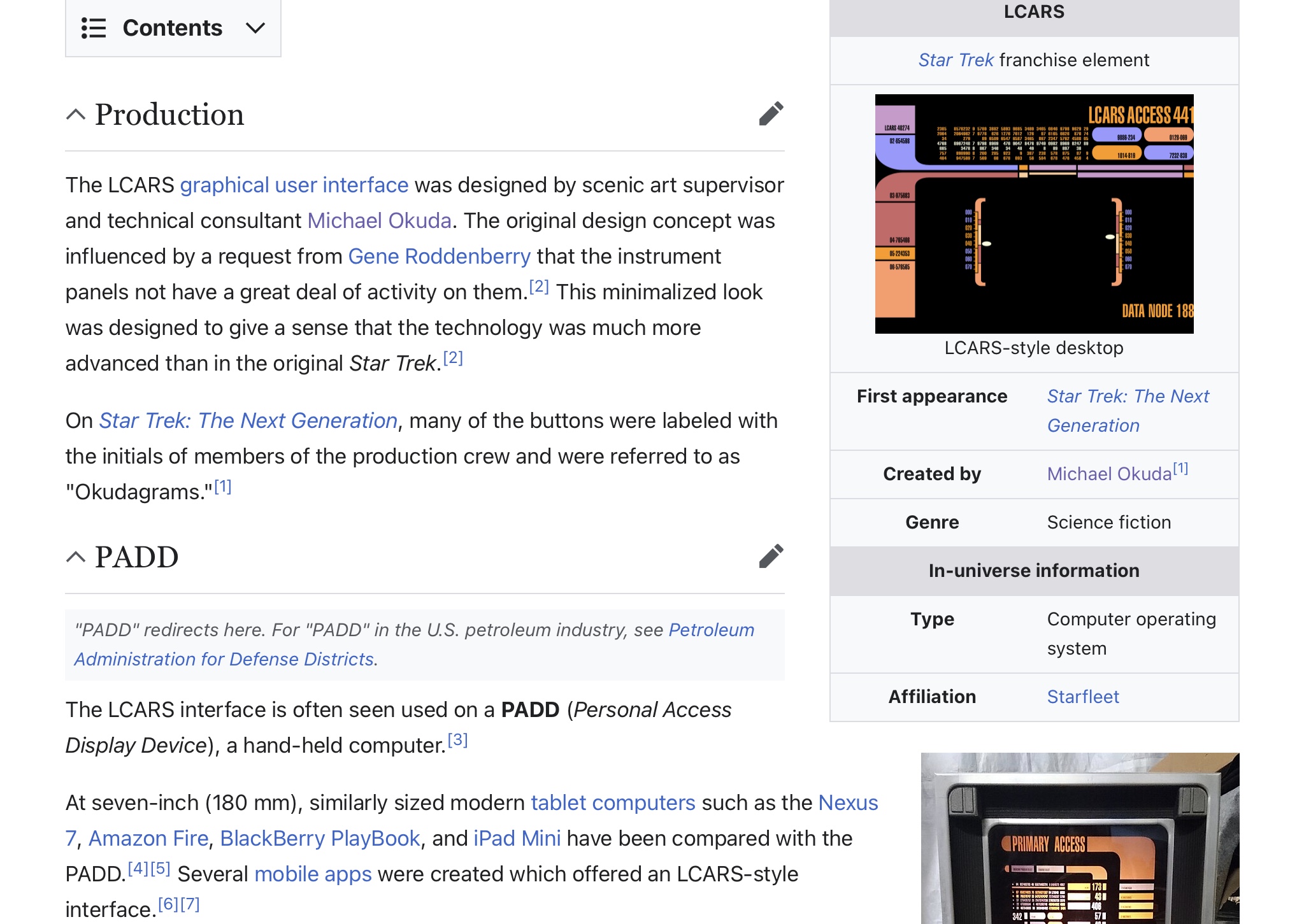Follow the iPad Mini link
1304x924 pixels.
click(517, 838)
